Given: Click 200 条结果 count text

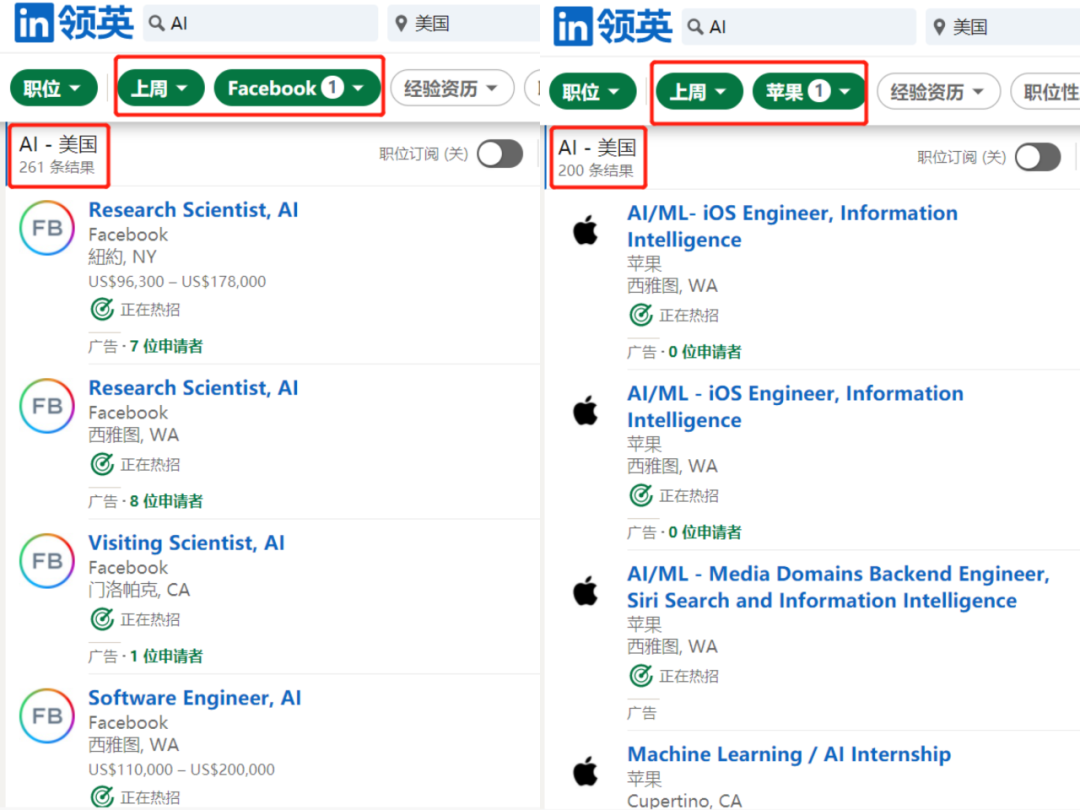Looking at the screenshot, I should 596,171.
